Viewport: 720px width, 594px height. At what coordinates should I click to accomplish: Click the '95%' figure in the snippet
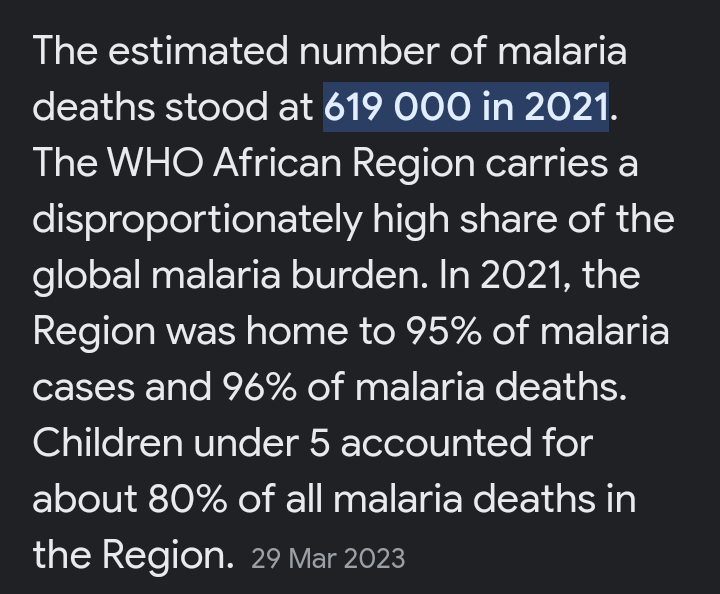pos(444,331)
